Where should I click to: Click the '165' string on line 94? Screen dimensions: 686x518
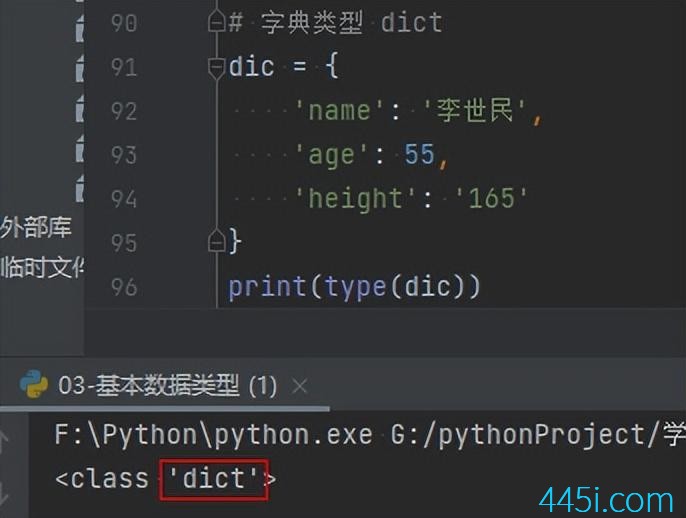tap(491, 198)
